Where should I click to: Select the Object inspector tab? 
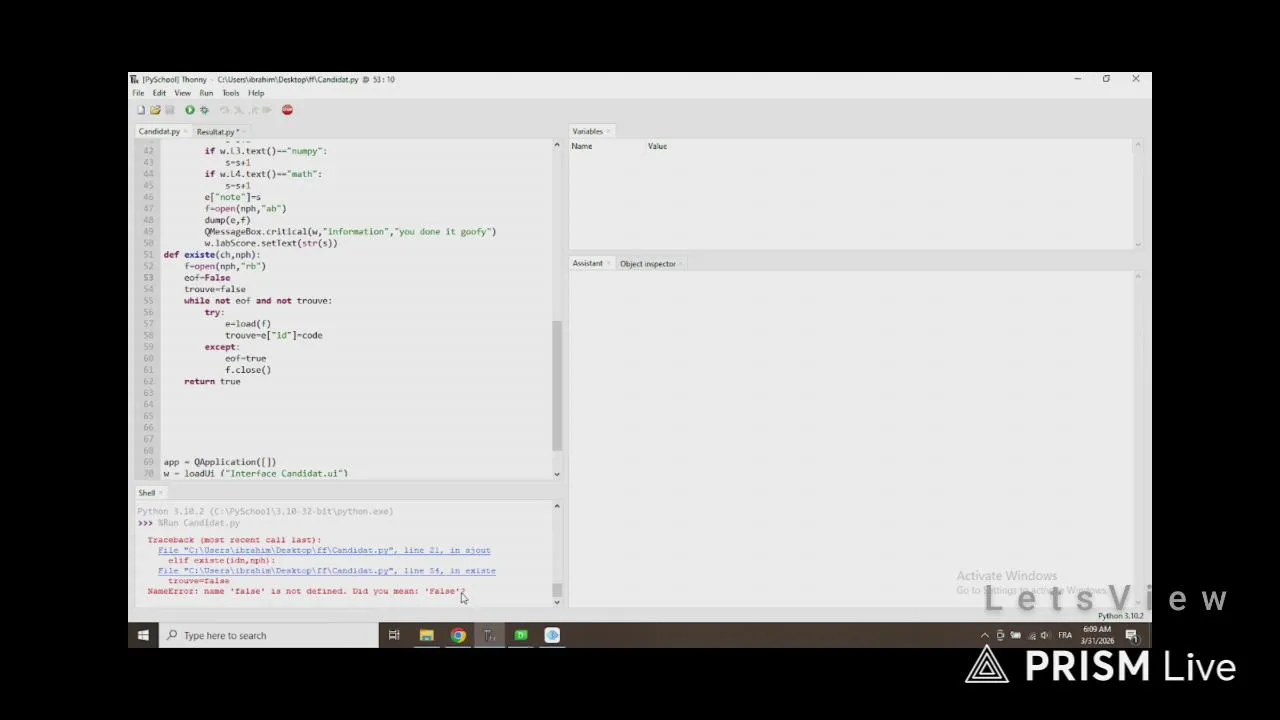click(x=647, y=264)
